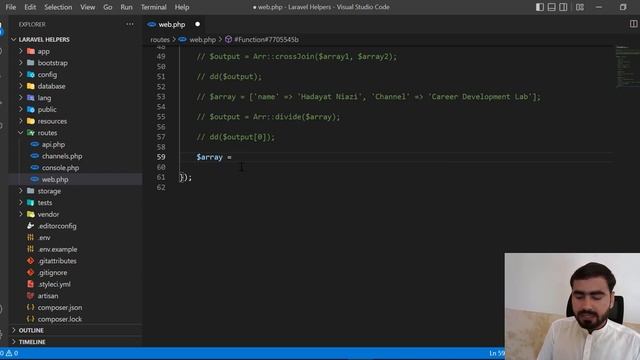Open the Terminal menu
Screen dimensions: 640x360
pyautogui.click(x=153, y=7)
